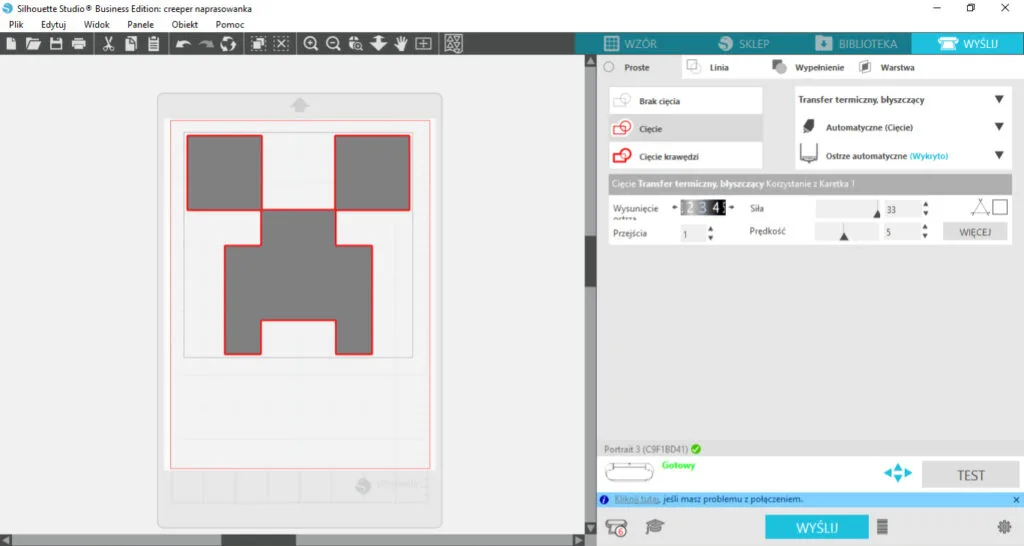Save the design with the floppy disk icon
1024x546 pixels.
coord(56,44)
